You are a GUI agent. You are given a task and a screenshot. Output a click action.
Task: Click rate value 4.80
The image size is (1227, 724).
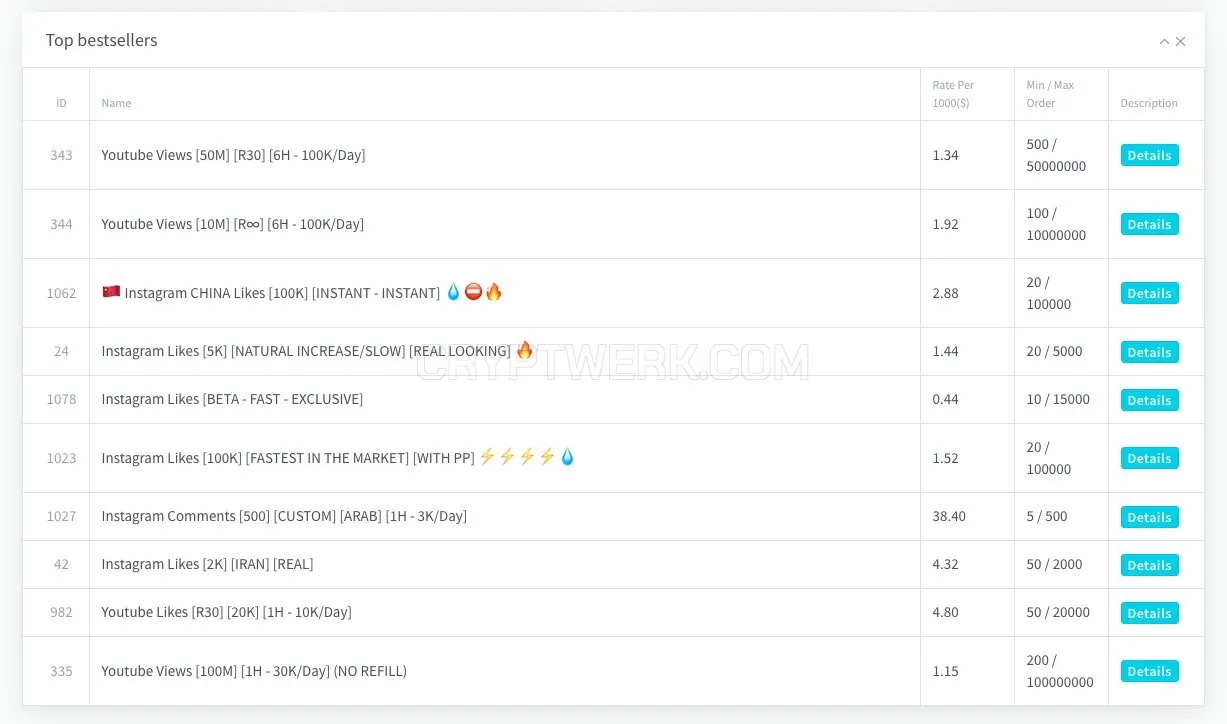(945, 612)
